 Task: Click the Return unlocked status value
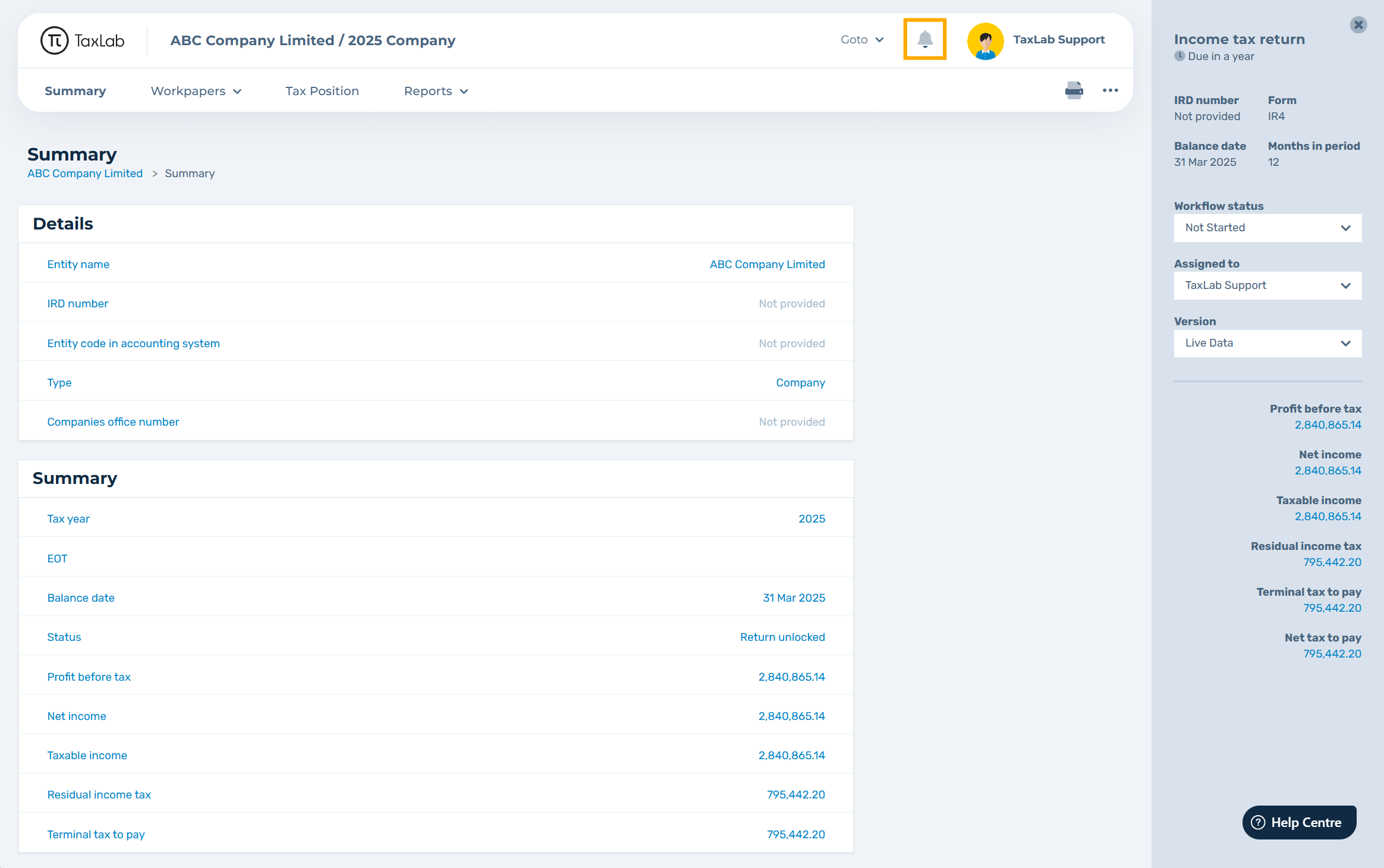pos(782,637)
